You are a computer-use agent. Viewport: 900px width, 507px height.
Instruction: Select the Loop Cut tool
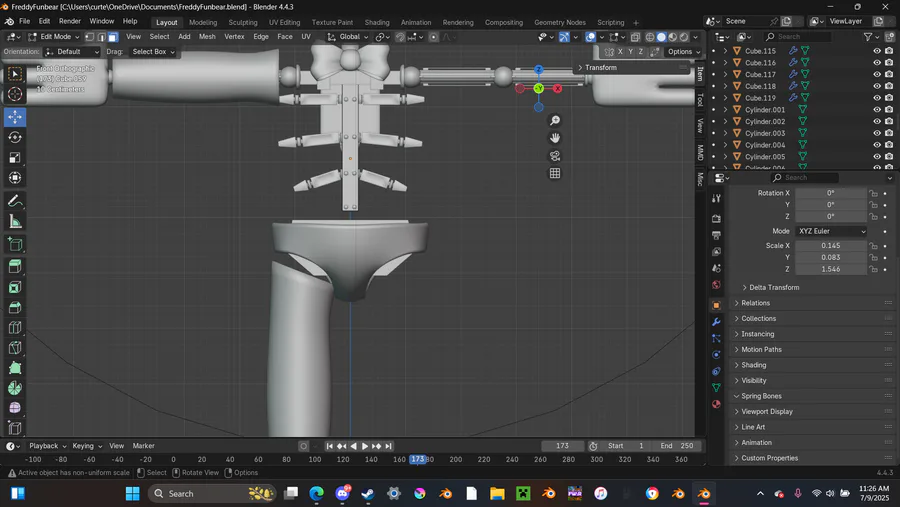point(15,327)
